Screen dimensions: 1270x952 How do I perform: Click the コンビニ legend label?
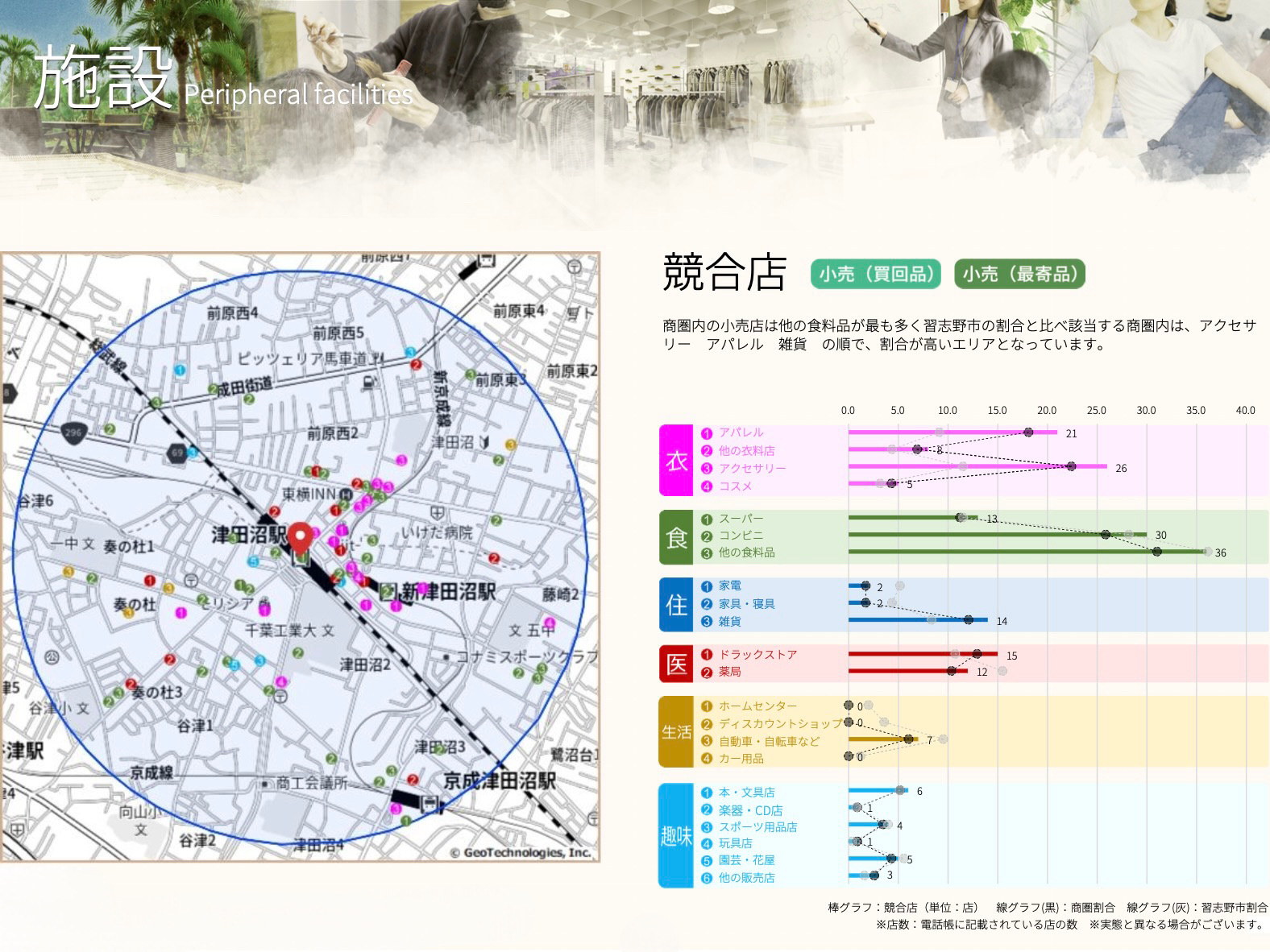(741, 536)
